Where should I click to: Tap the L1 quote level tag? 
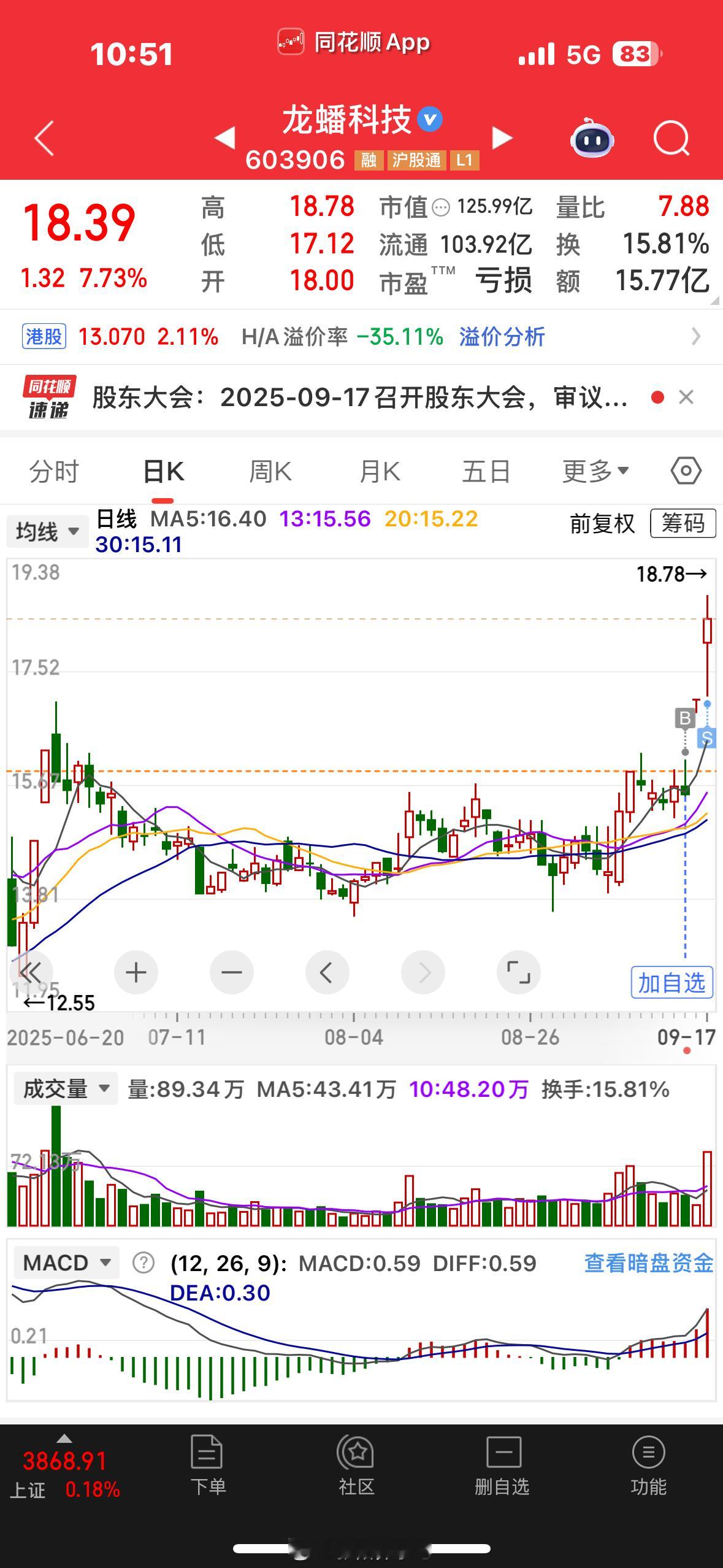coord(464,161)
